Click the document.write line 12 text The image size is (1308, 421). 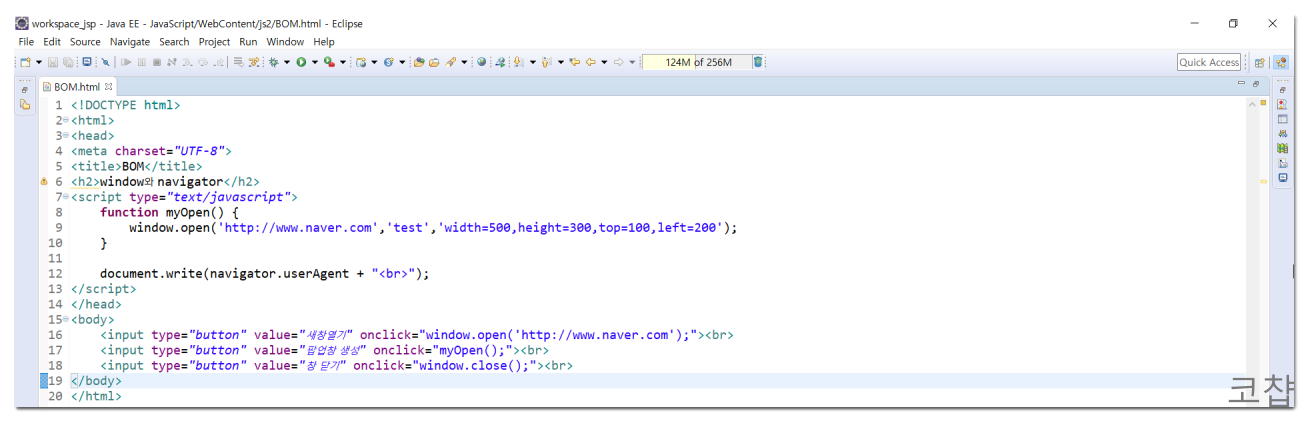coord(264,273)
